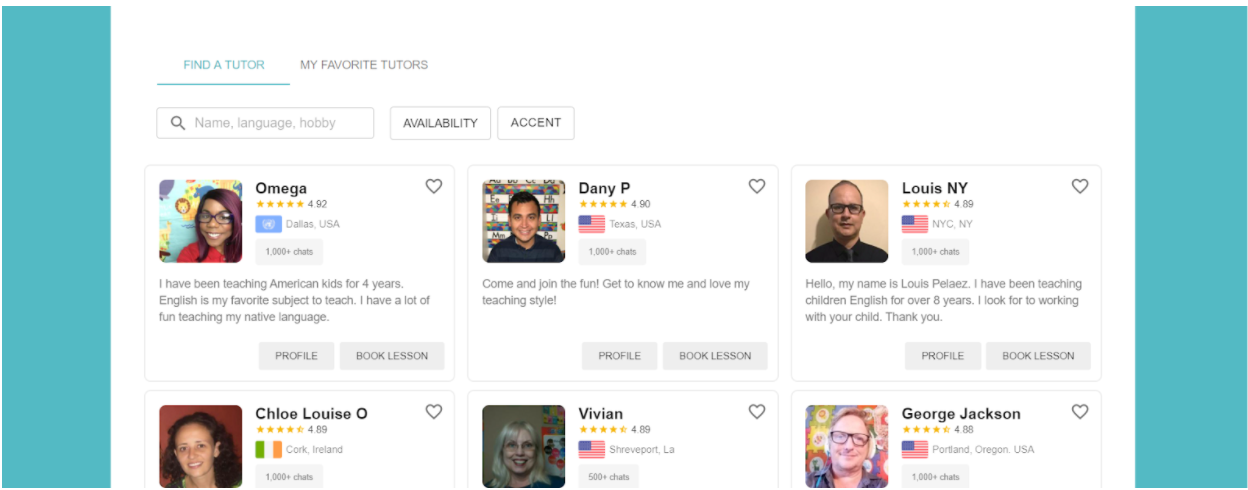Image resolution: width=1248 pixels, height=490 pixels.
Task: Click the heart icon on Vivian's card
Action: (757, 411)
